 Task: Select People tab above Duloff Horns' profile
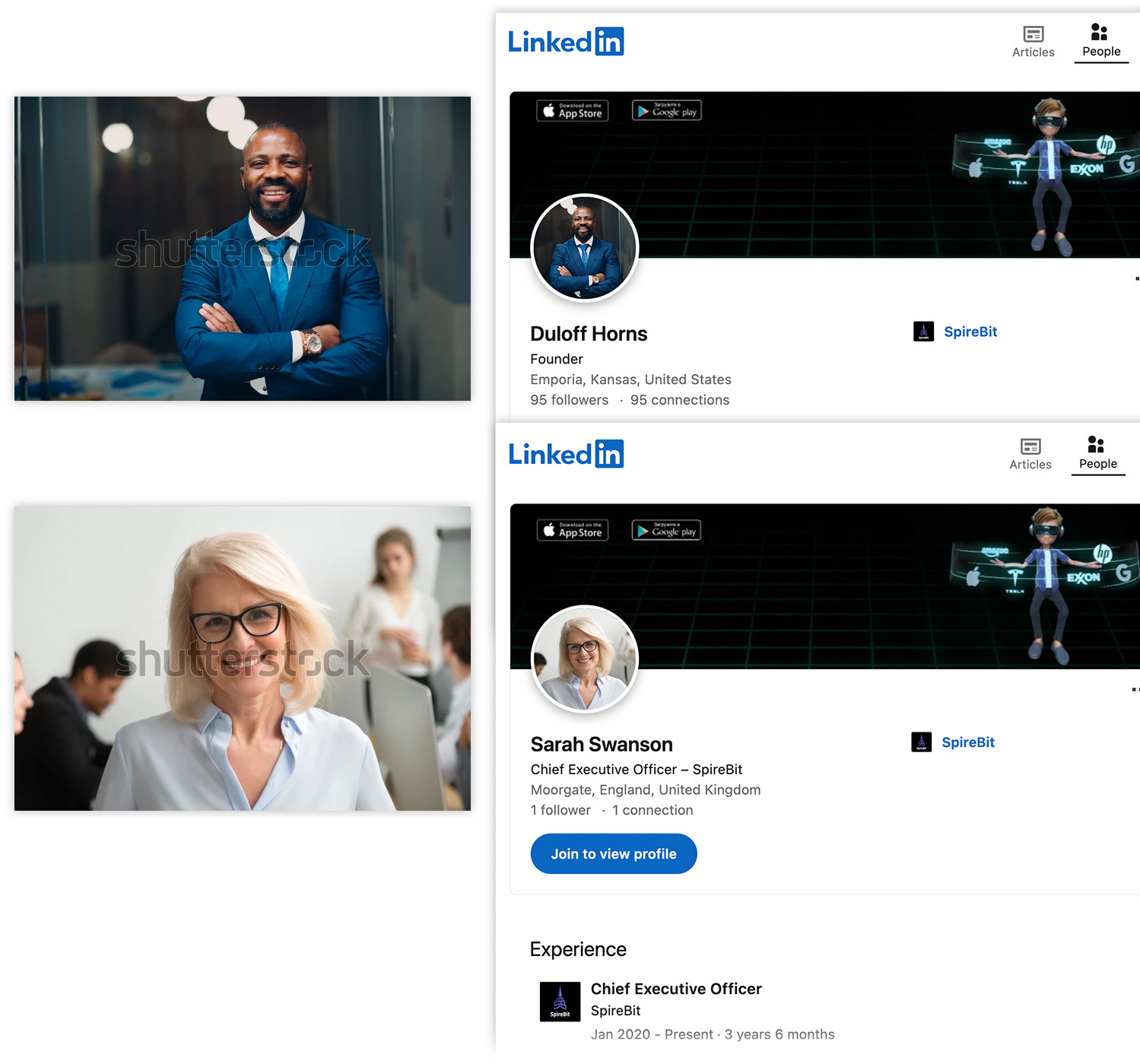click(1100, 42)
